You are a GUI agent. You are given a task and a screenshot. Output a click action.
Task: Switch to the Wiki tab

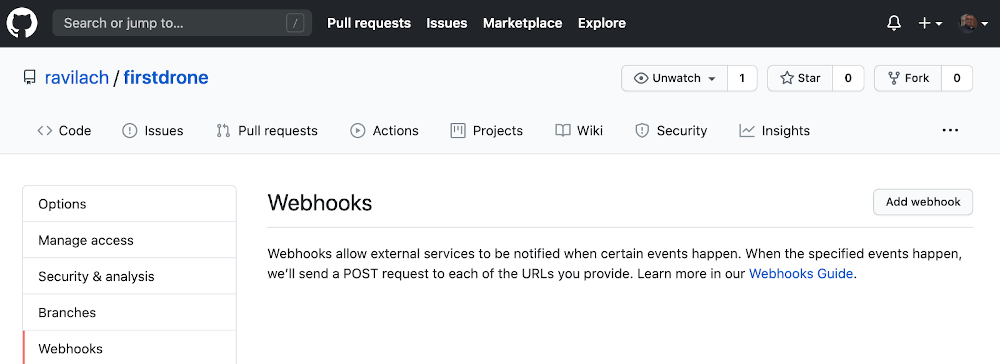click(x=579, y=131)
